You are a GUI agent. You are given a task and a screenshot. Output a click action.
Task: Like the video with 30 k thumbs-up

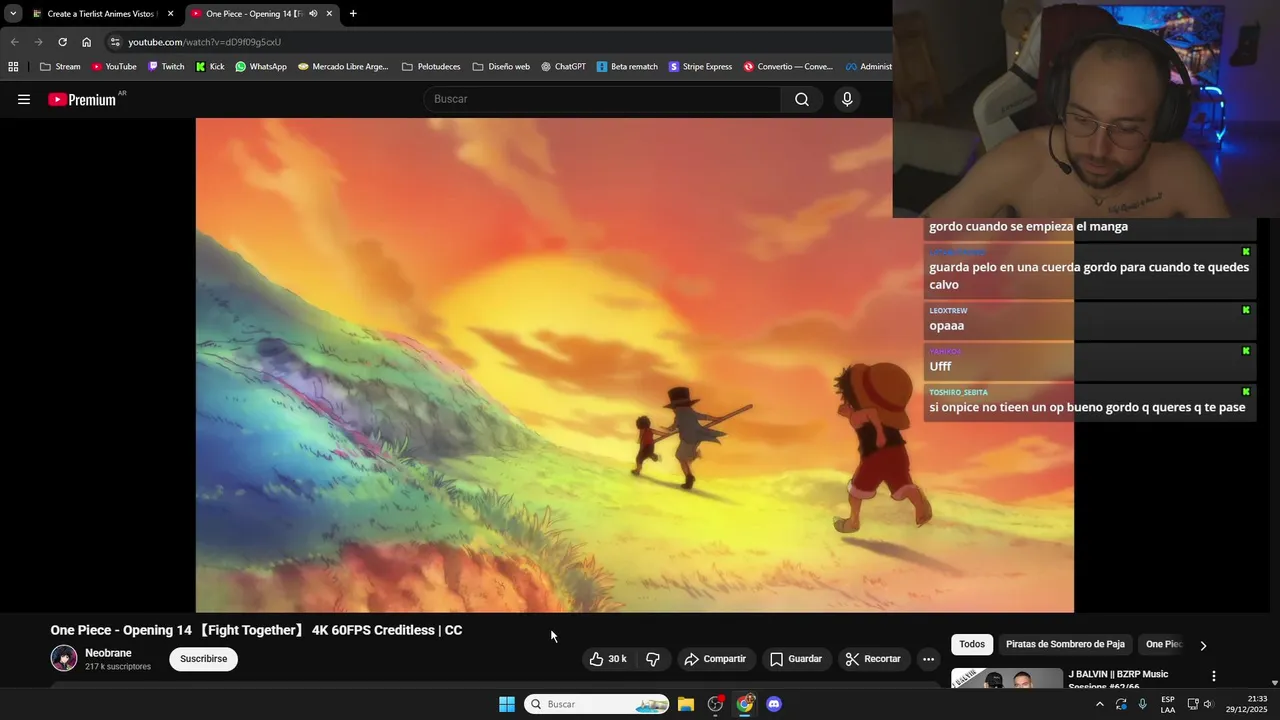(609, 659)
